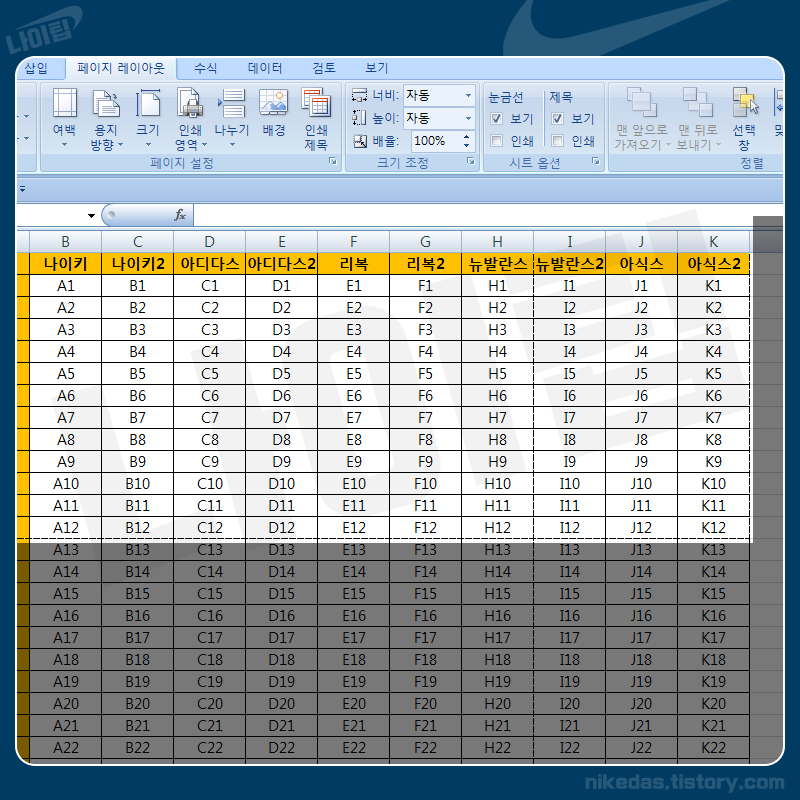Click the 맨 뒤로 보내기 icon

coord(697,102)
